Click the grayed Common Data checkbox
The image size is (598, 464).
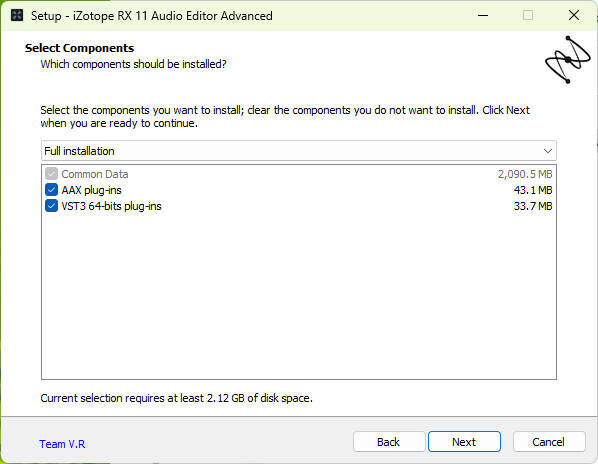pos(51,174)
